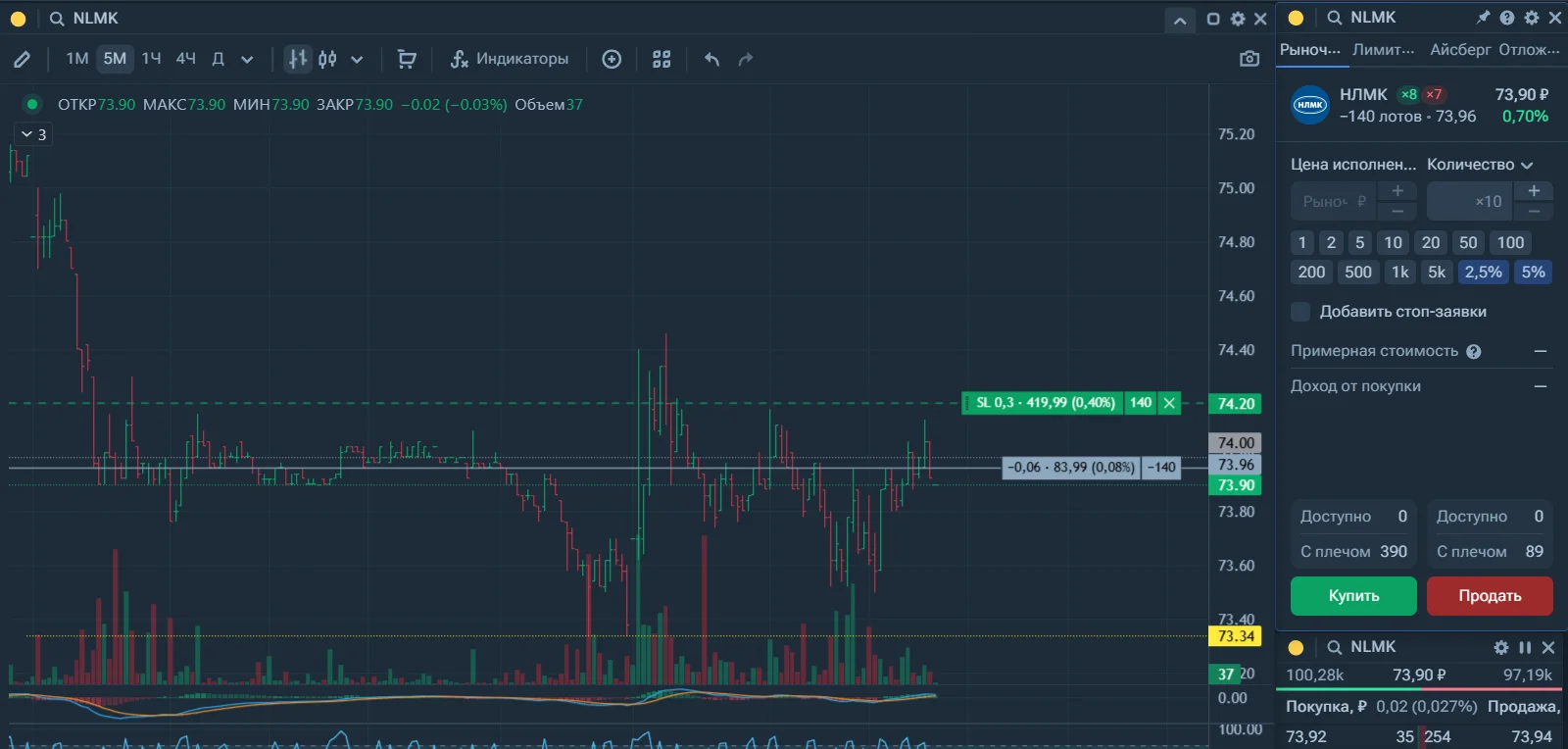This screenshot has height=749, width=1568.
Task: Click the ×8 long leverage badge
Action: [1408, 95]
